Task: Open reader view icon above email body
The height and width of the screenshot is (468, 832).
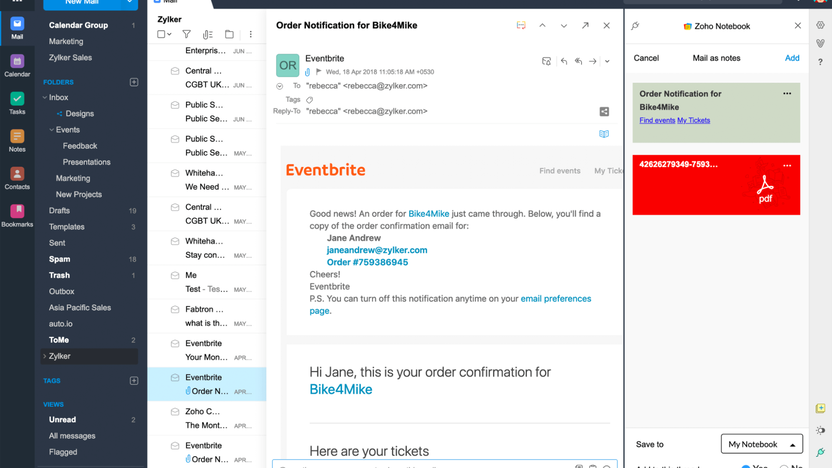Action: coord(604,134)
